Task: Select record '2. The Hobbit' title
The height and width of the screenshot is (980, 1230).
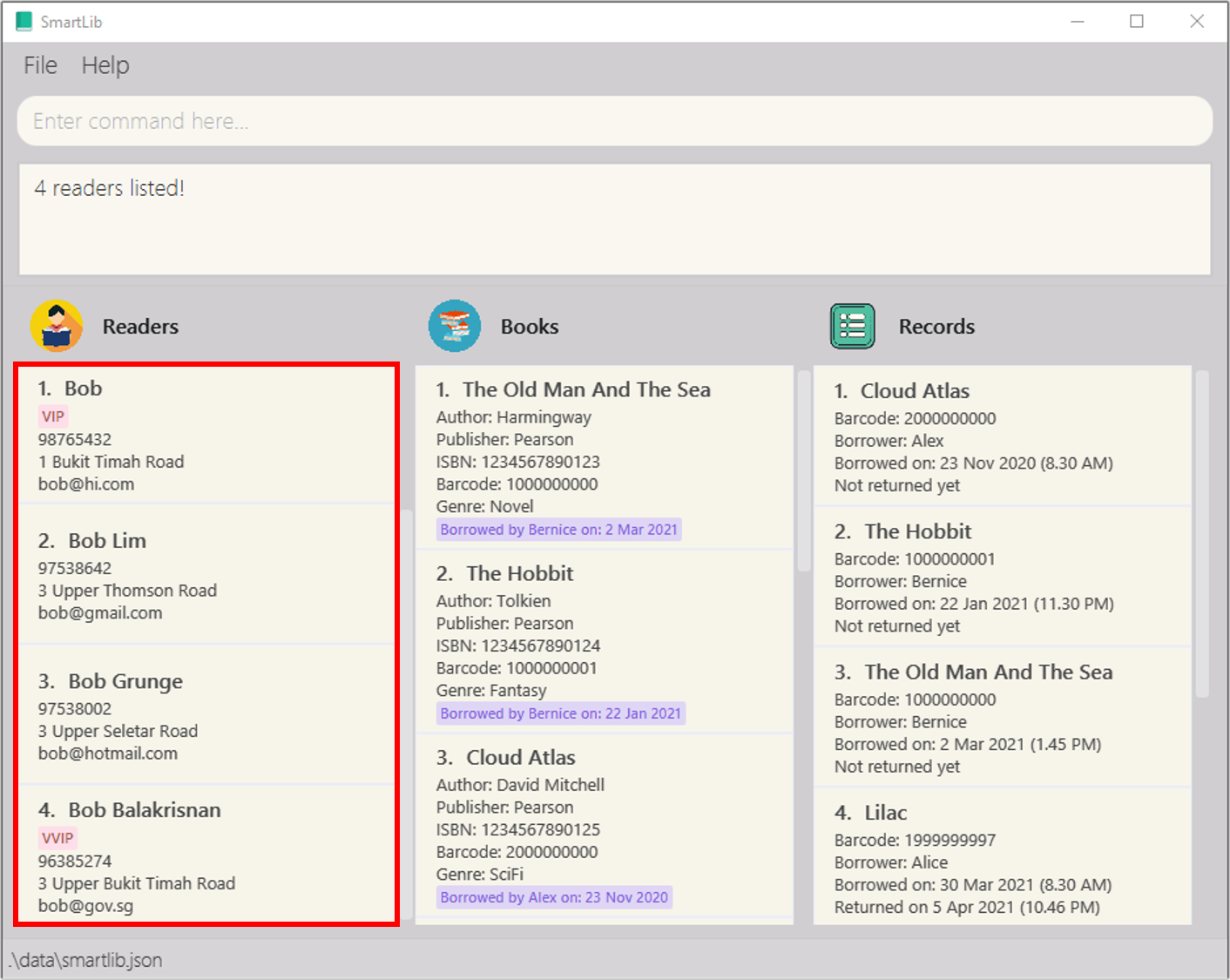Action: pyautogui.click(x=903, y=531)
